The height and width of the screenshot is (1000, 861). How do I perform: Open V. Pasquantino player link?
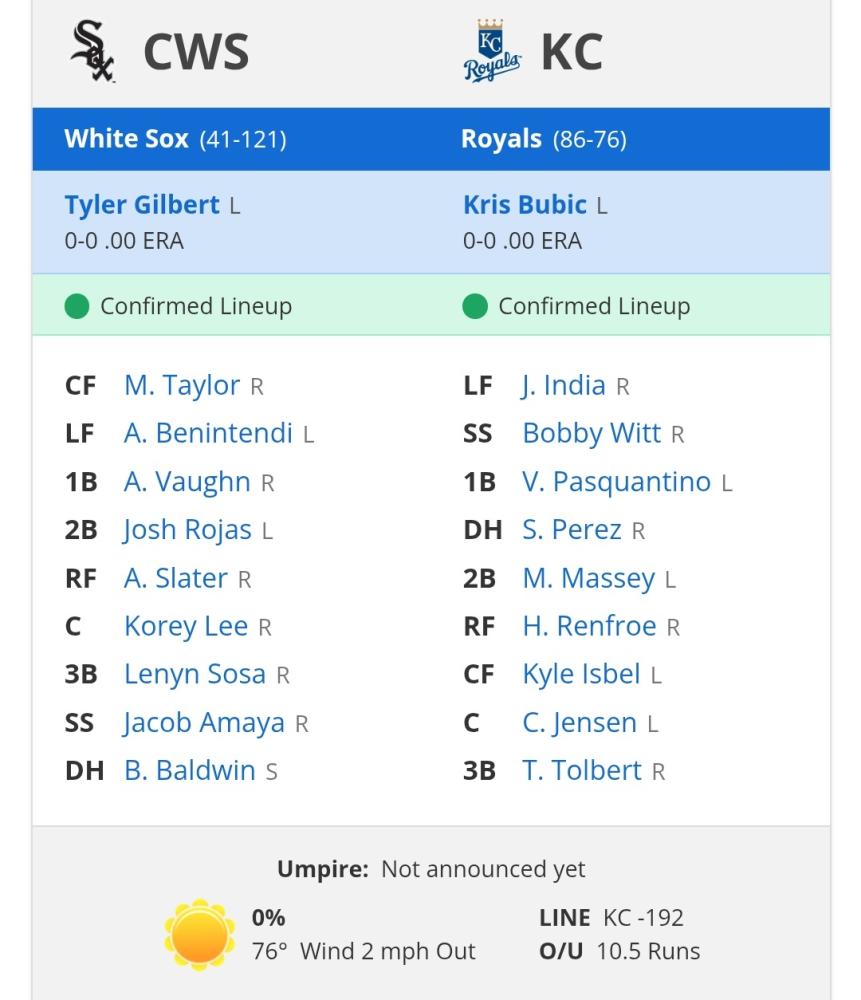click(616, 482)
